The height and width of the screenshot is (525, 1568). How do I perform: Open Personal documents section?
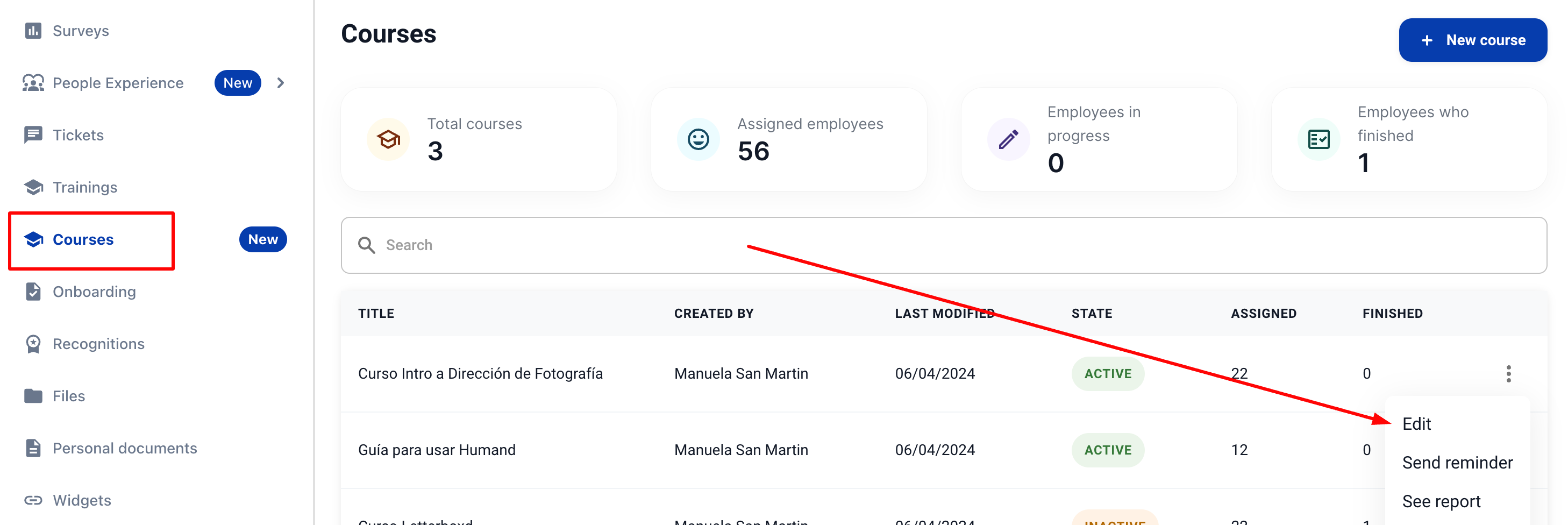tap(125, 448)
